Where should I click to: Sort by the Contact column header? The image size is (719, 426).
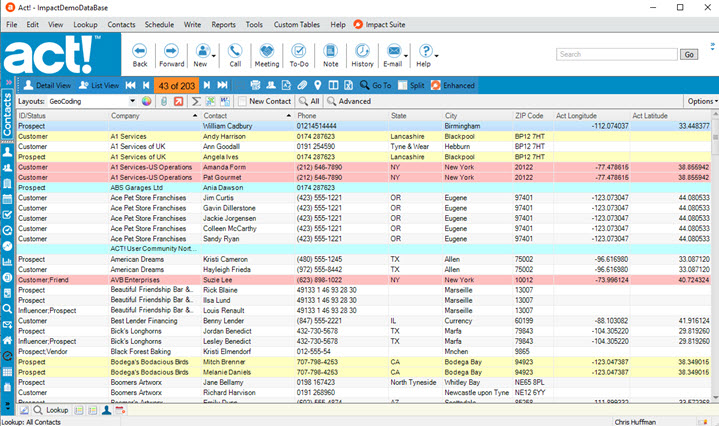click(x=248, y=116)
